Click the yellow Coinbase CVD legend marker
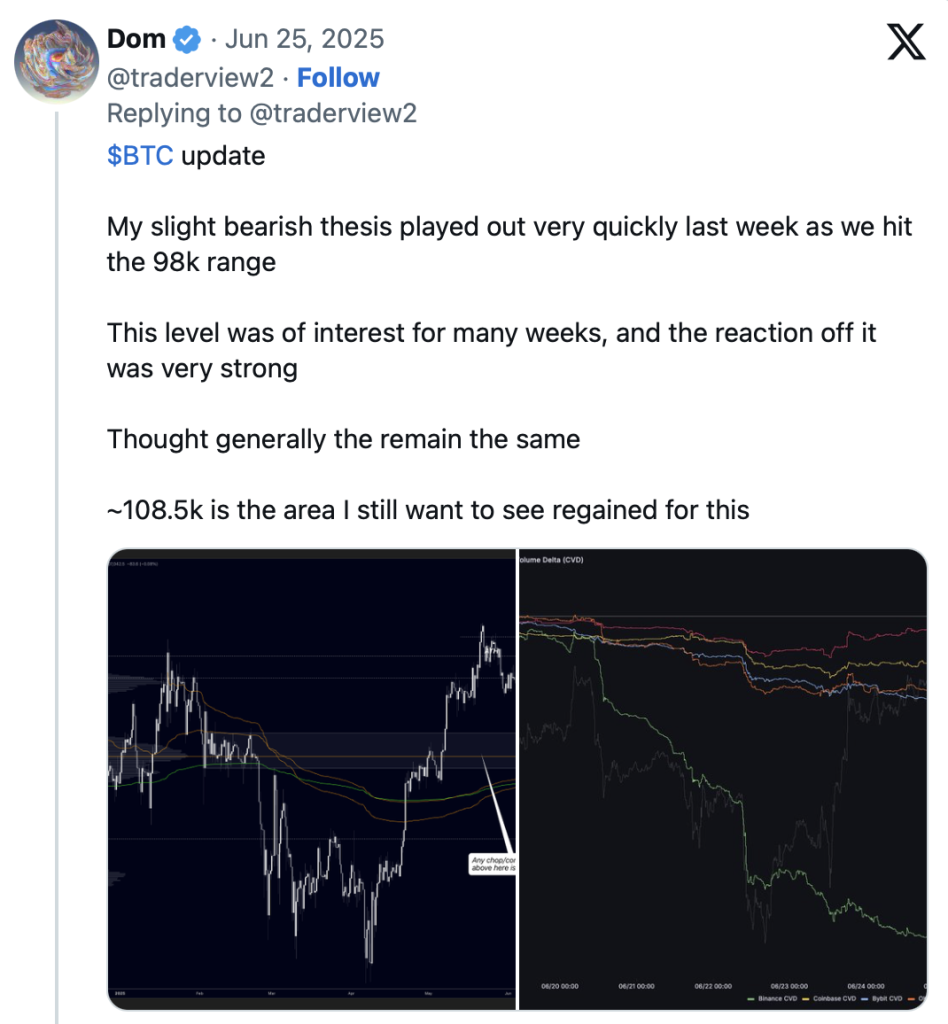The width and height of the screenshot is (948, 1024). pyautogui.click(x=806, y=999)
